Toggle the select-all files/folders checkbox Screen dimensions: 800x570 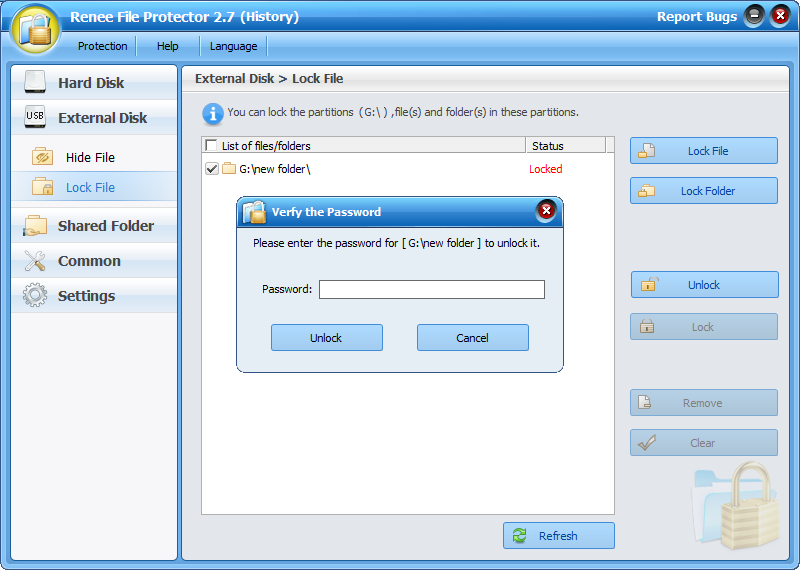coord(211,146)
